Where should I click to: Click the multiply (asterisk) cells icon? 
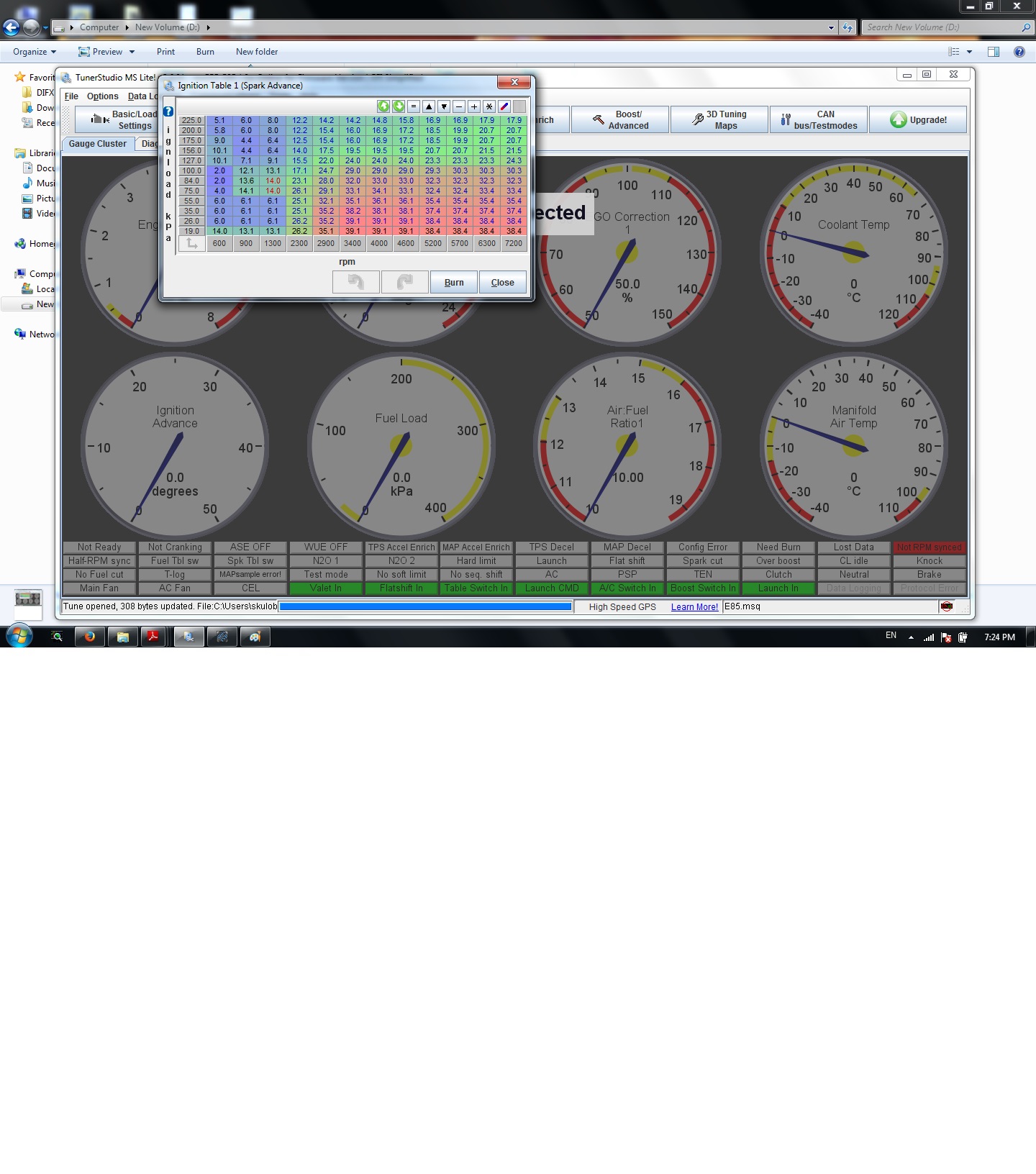[489, 106]
